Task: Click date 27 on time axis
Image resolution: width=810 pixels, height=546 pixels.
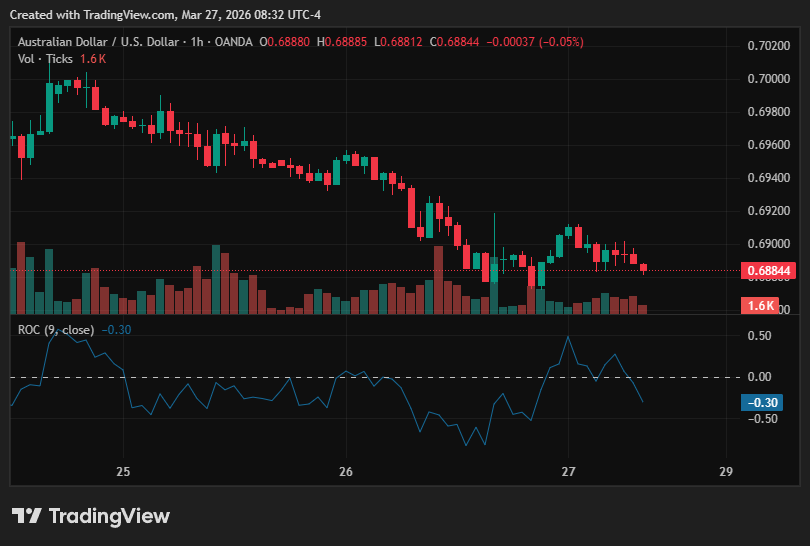Action: pyautogui.click(x=568, y=471)
